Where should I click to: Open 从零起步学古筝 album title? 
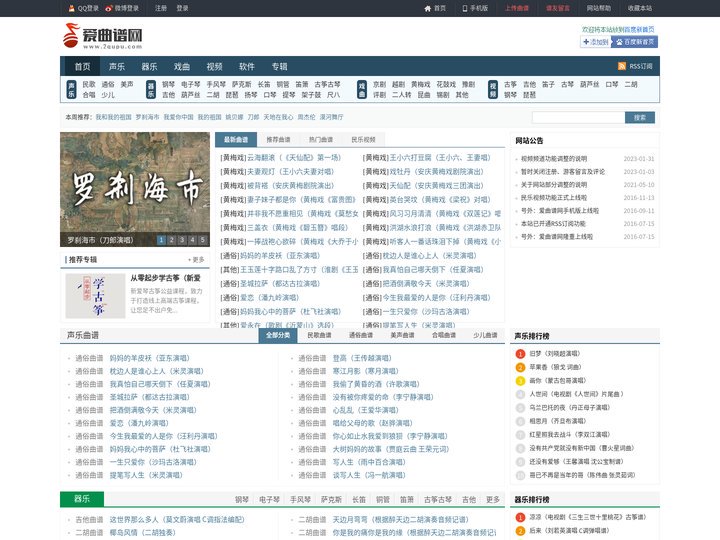point(165,278)
